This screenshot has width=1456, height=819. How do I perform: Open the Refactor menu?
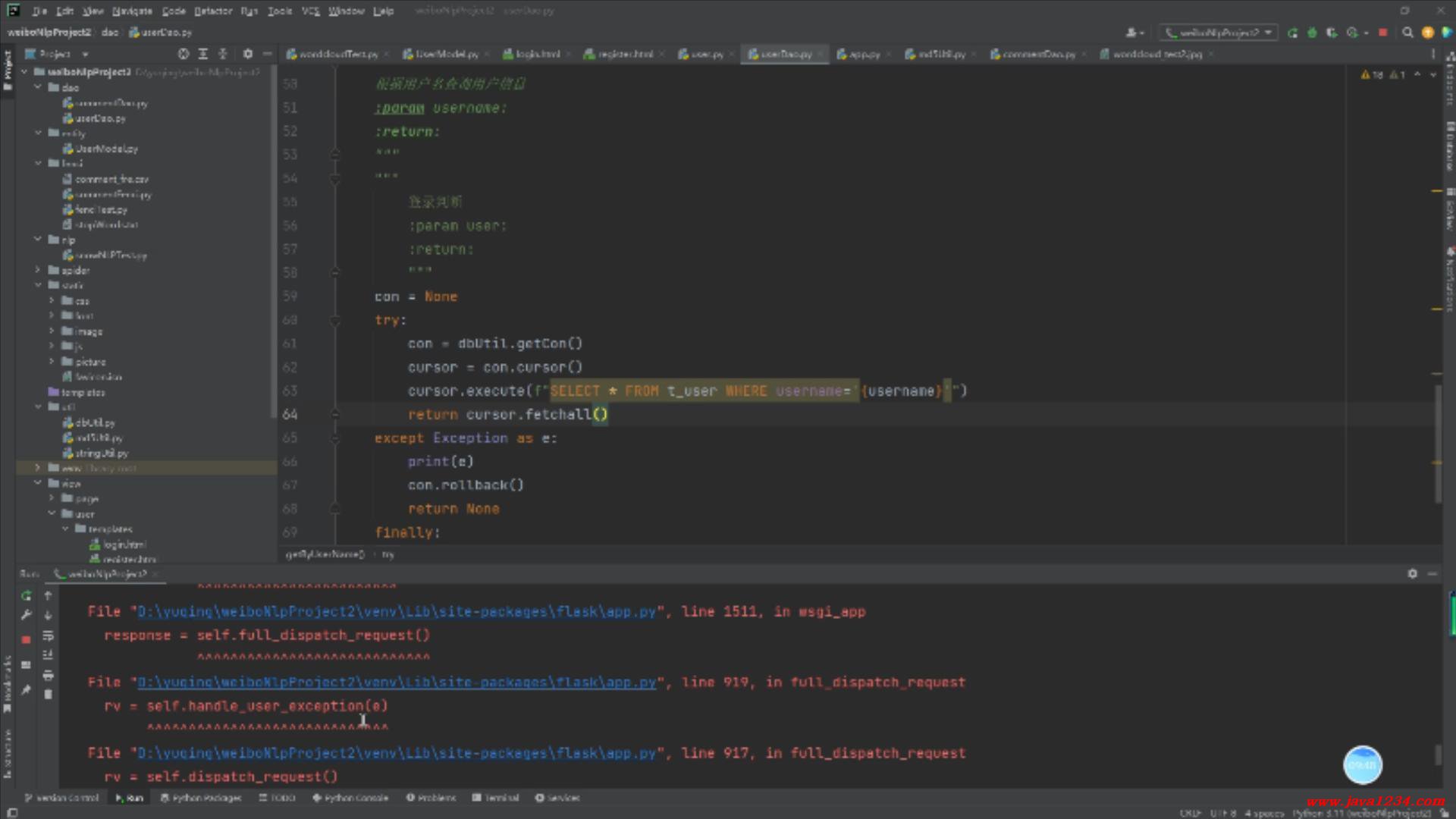[212, 11]
